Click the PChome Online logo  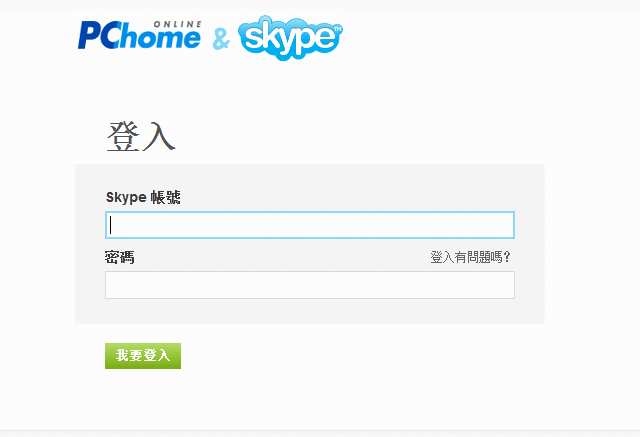pyautogui.click(x=140, y=35)
